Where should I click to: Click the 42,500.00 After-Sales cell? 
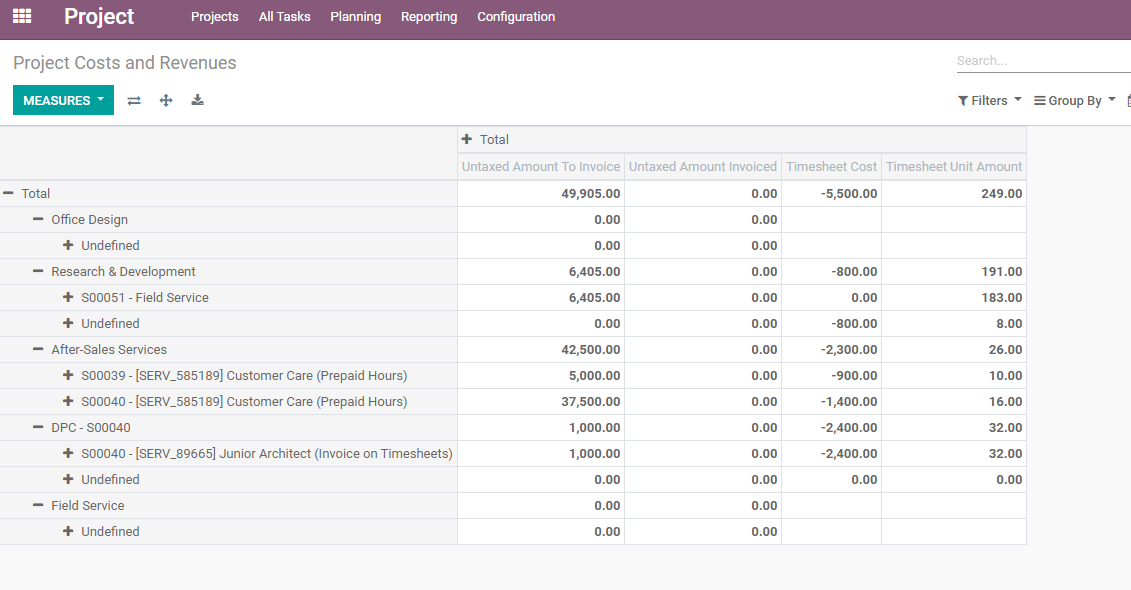pos(541,349)
